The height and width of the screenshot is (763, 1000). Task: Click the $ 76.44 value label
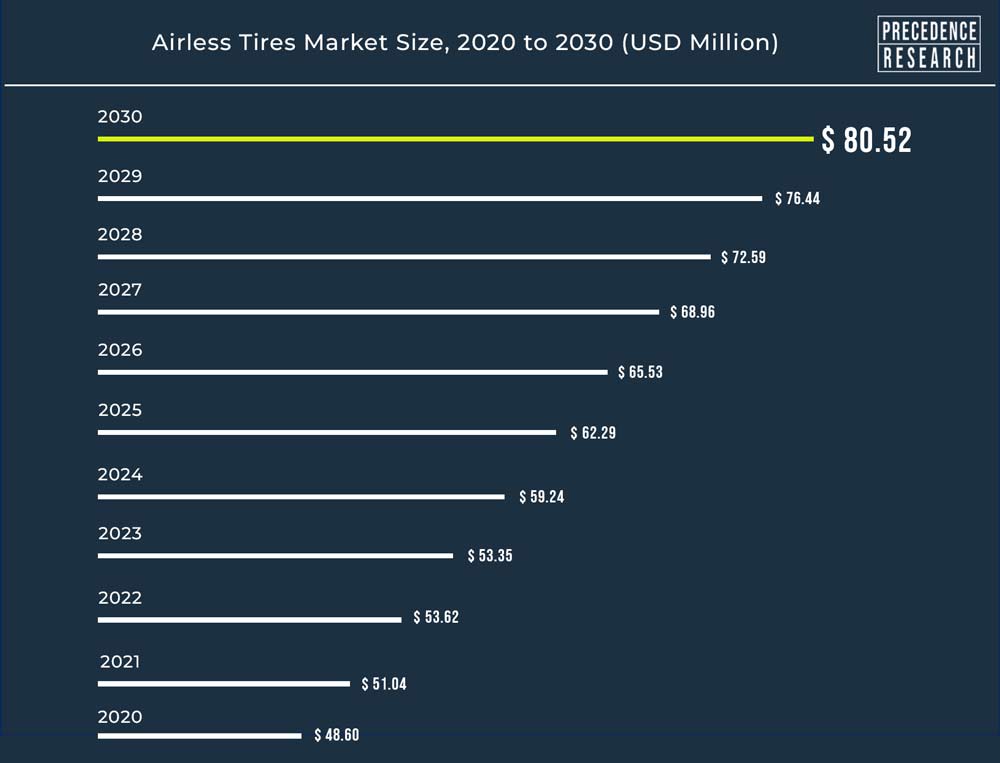[x=798, y=198]
